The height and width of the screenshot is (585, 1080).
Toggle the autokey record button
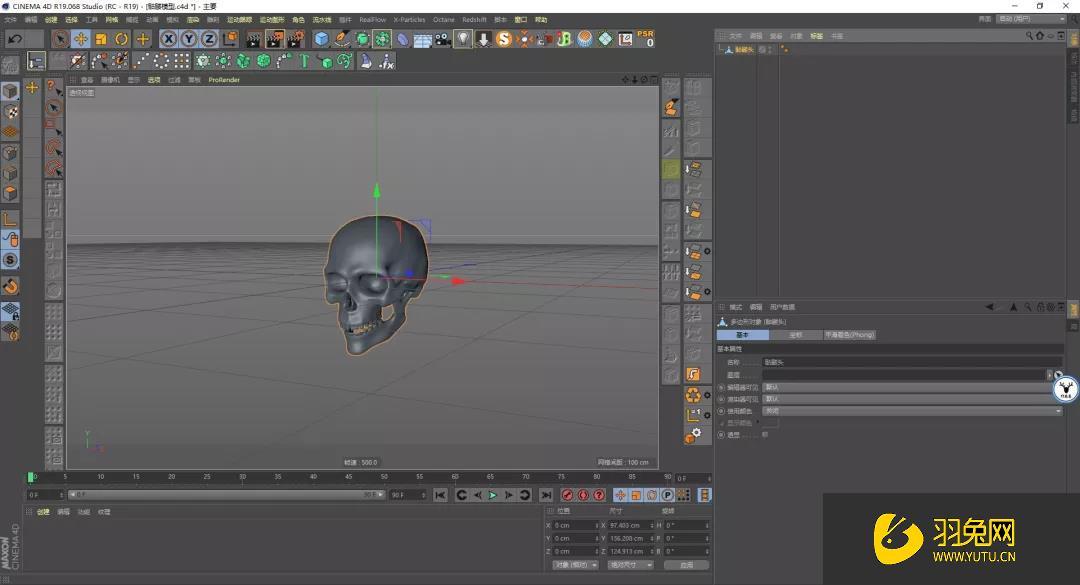click(x=582, y=494)
